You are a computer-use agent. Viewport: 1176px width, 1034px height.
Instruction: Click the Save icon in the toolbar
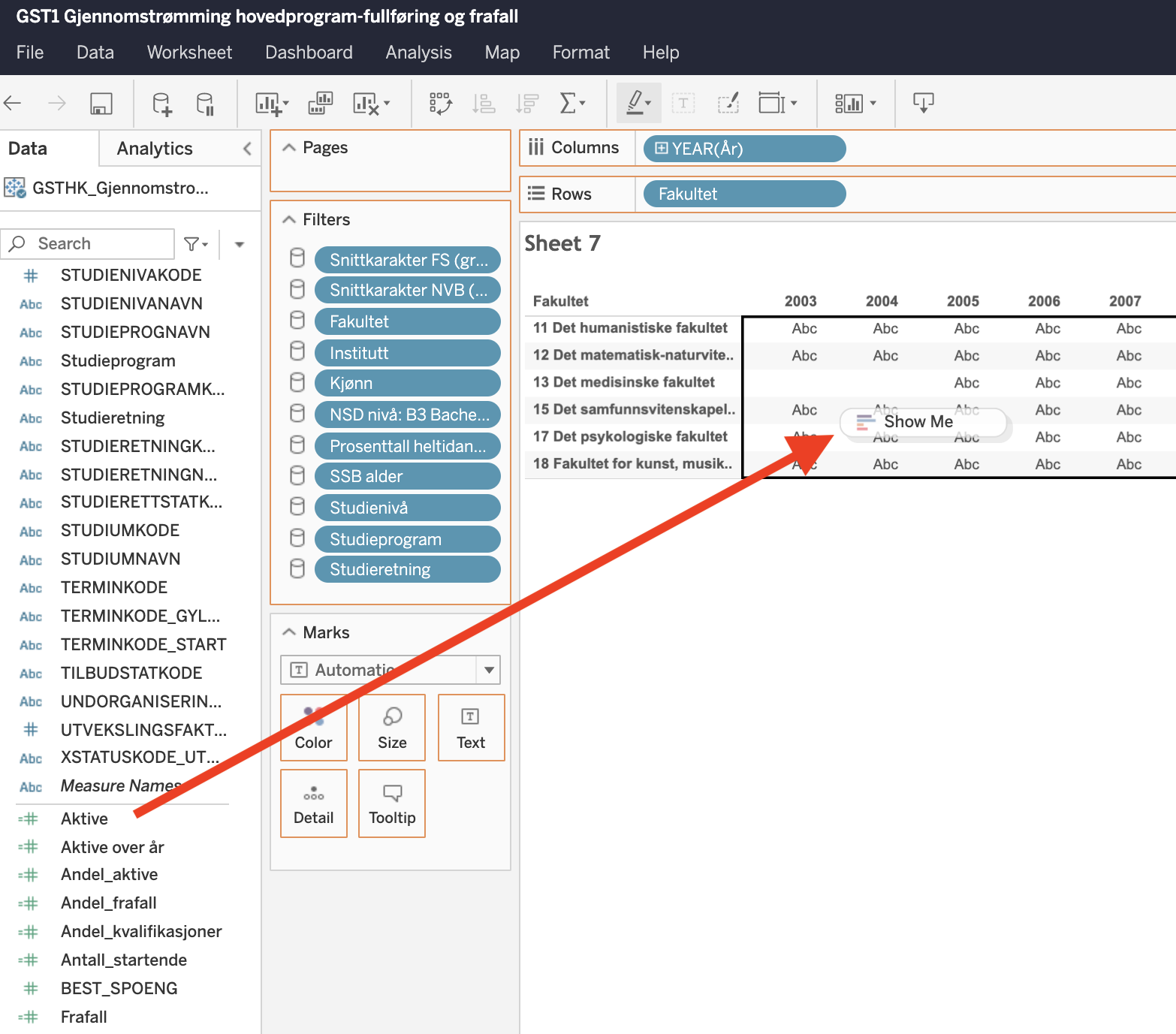pos(101,103)
